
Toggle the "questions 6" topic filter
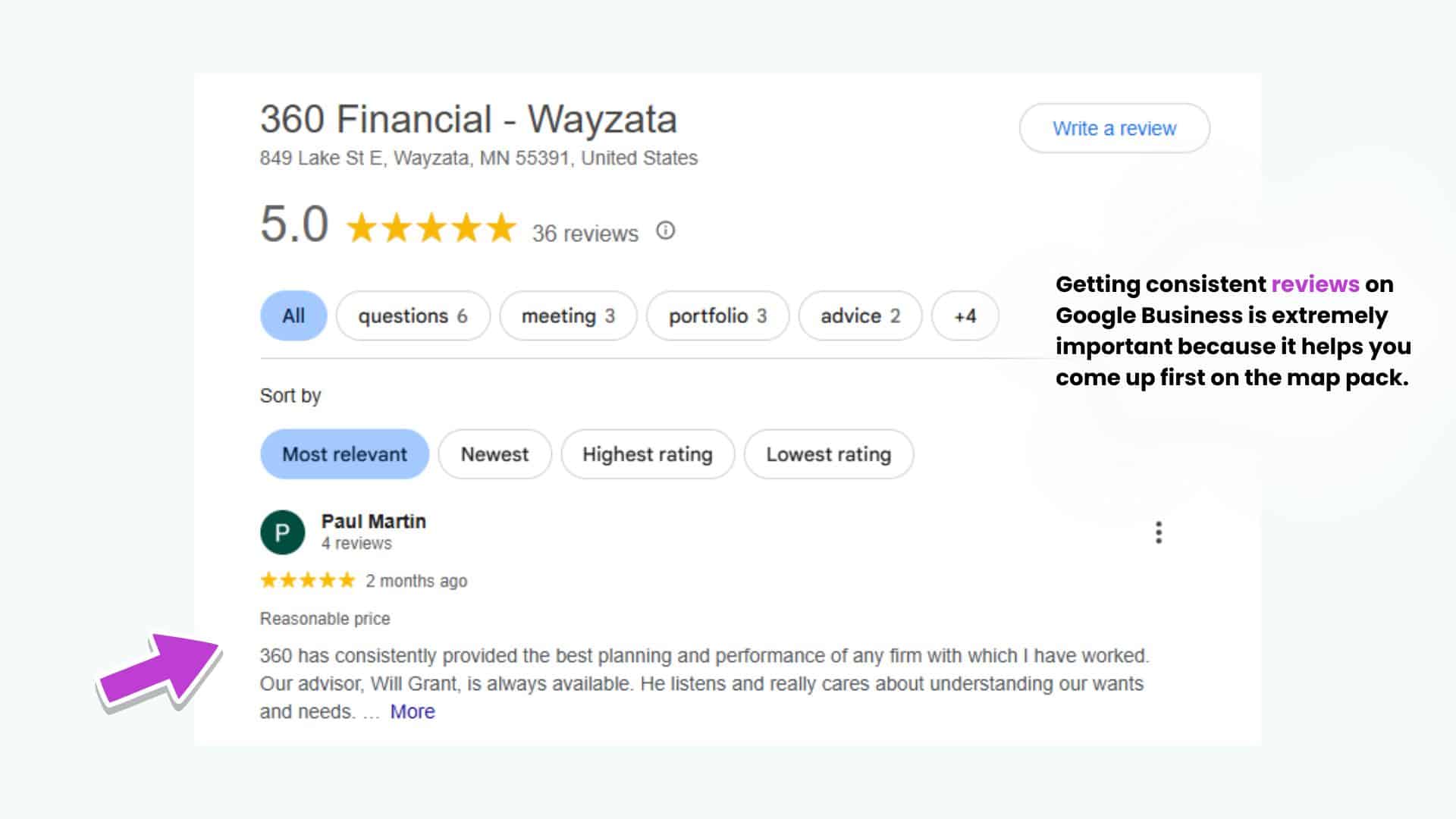(413, 316)
